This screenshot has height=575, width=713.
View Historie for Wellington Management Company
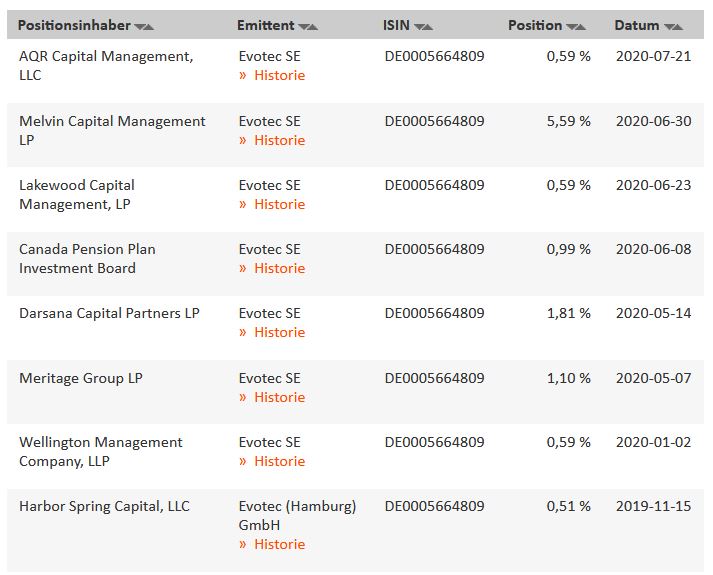coord(278,462)
